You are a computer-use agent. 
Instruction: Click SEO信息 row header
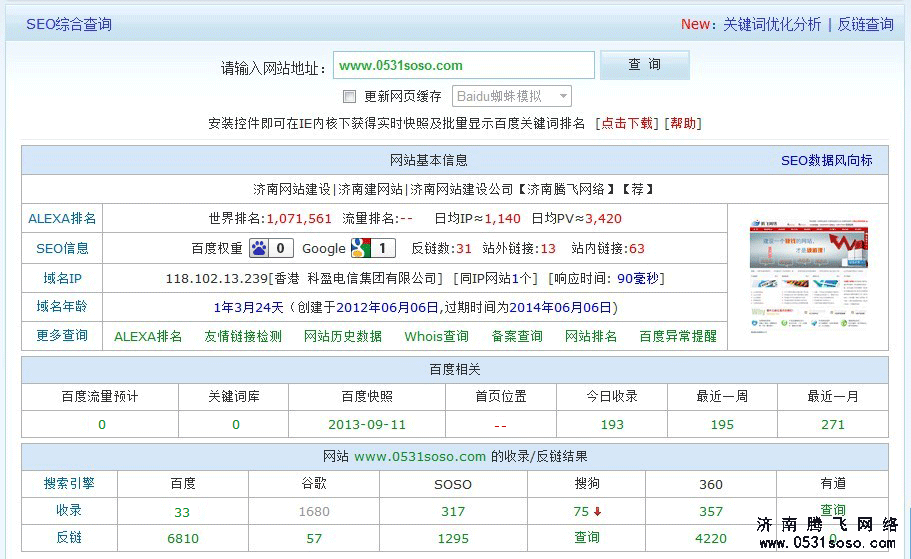(x=62, y=249)
